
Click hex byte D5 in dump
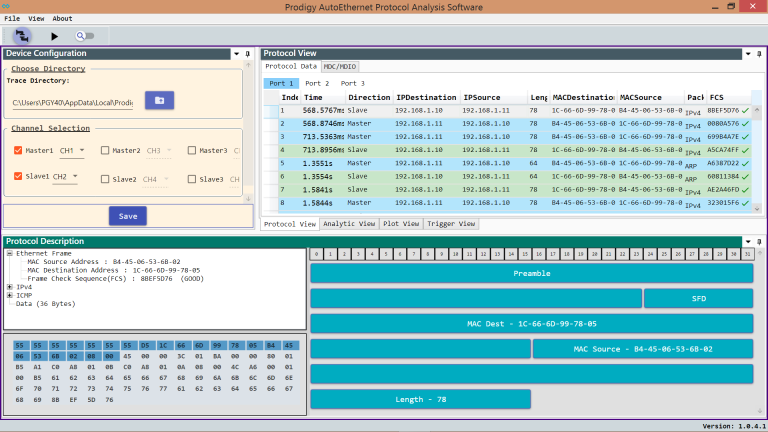(145, 345)
